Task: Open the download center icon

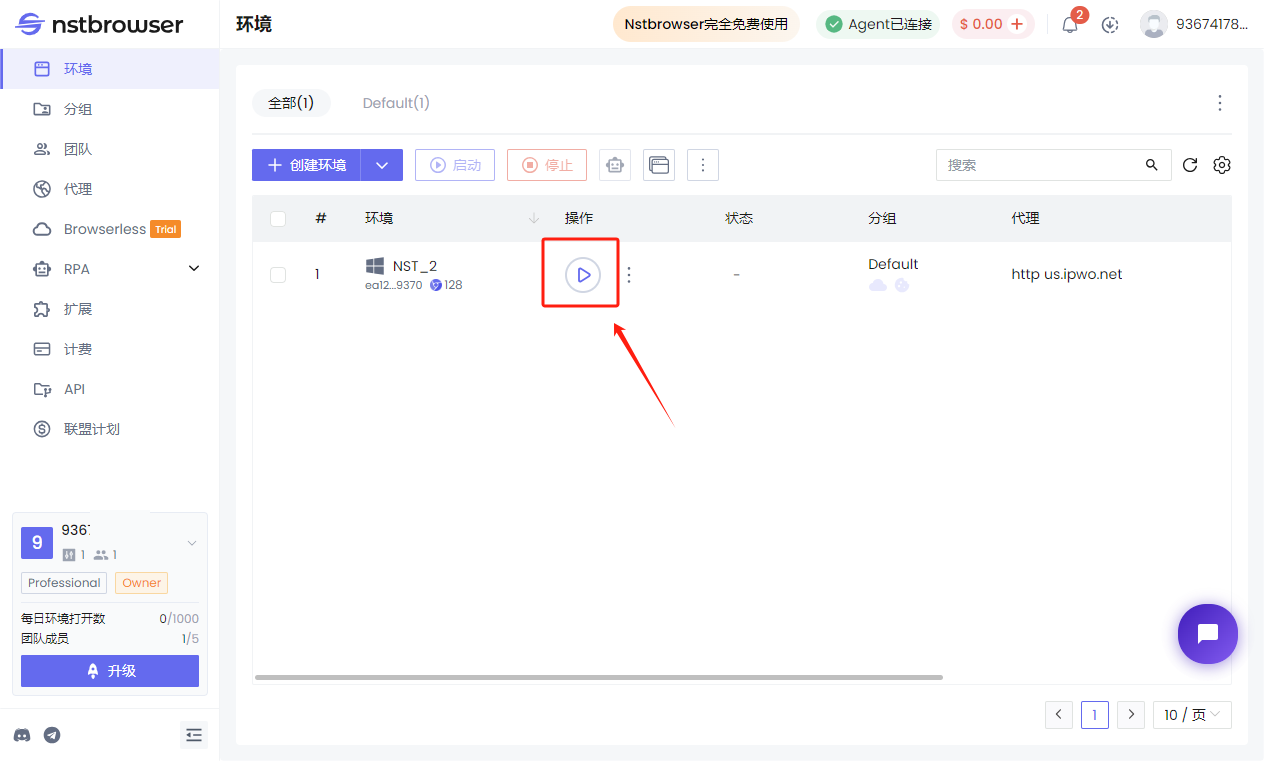Action: (1110, 25)
